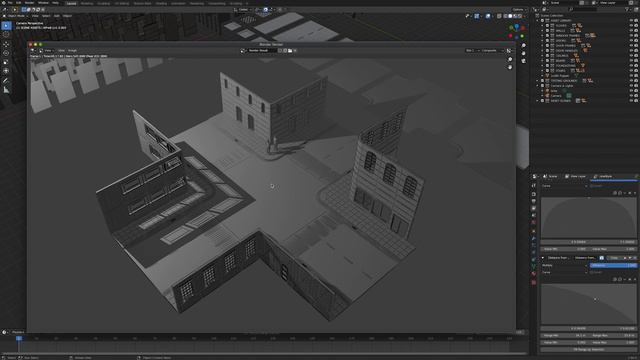This screenshot has width=640, height=360.
Task: Collapse the Distance from modifier panel
Action: [x=543, y=258]
